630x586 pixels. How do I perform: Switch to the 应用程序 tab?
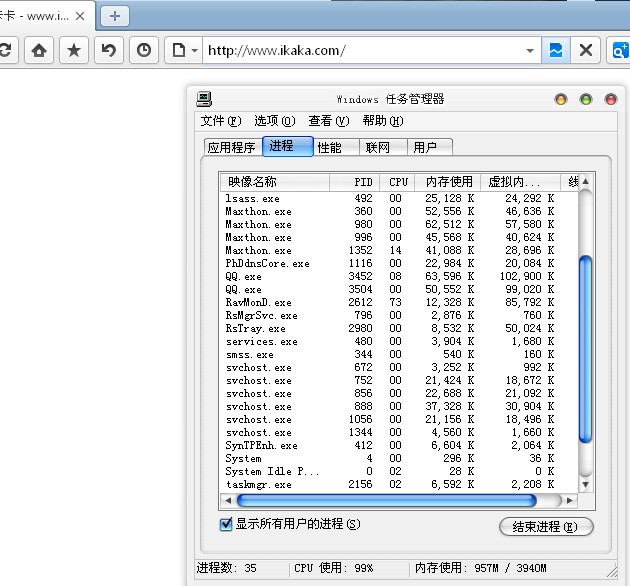point(233,147)
